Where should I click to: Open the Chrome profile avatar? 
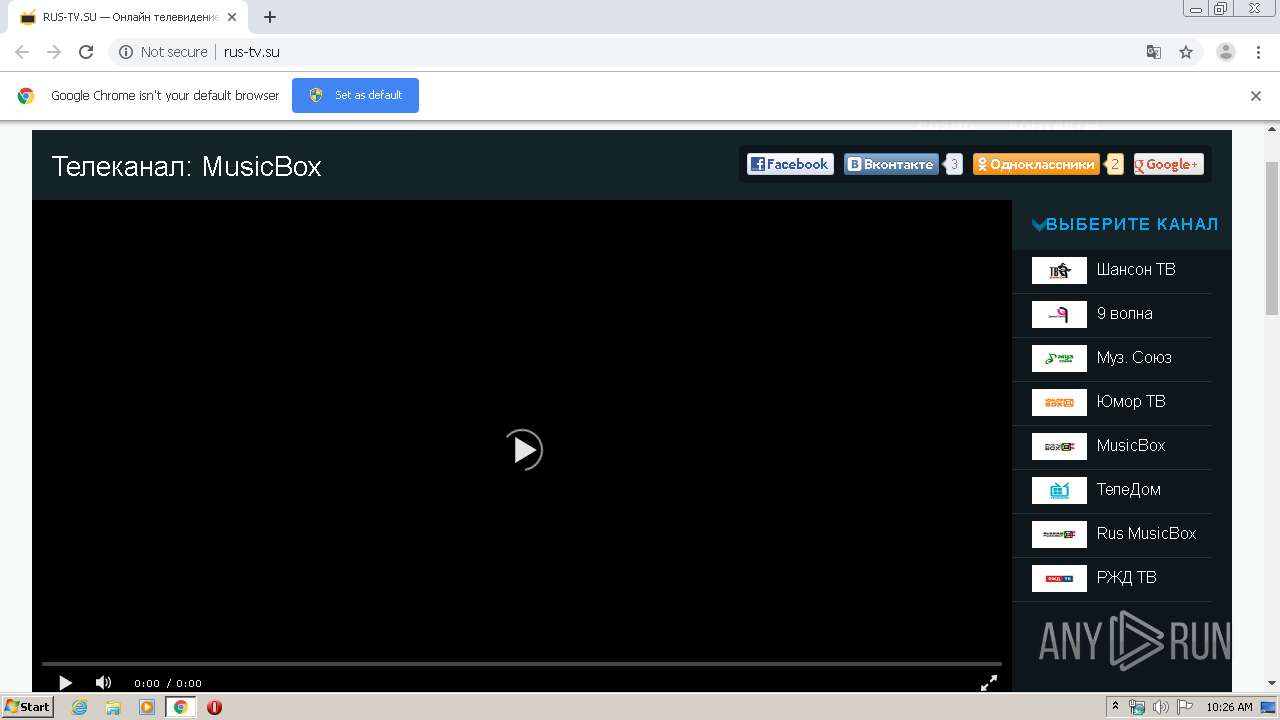tap(1226, 52)
